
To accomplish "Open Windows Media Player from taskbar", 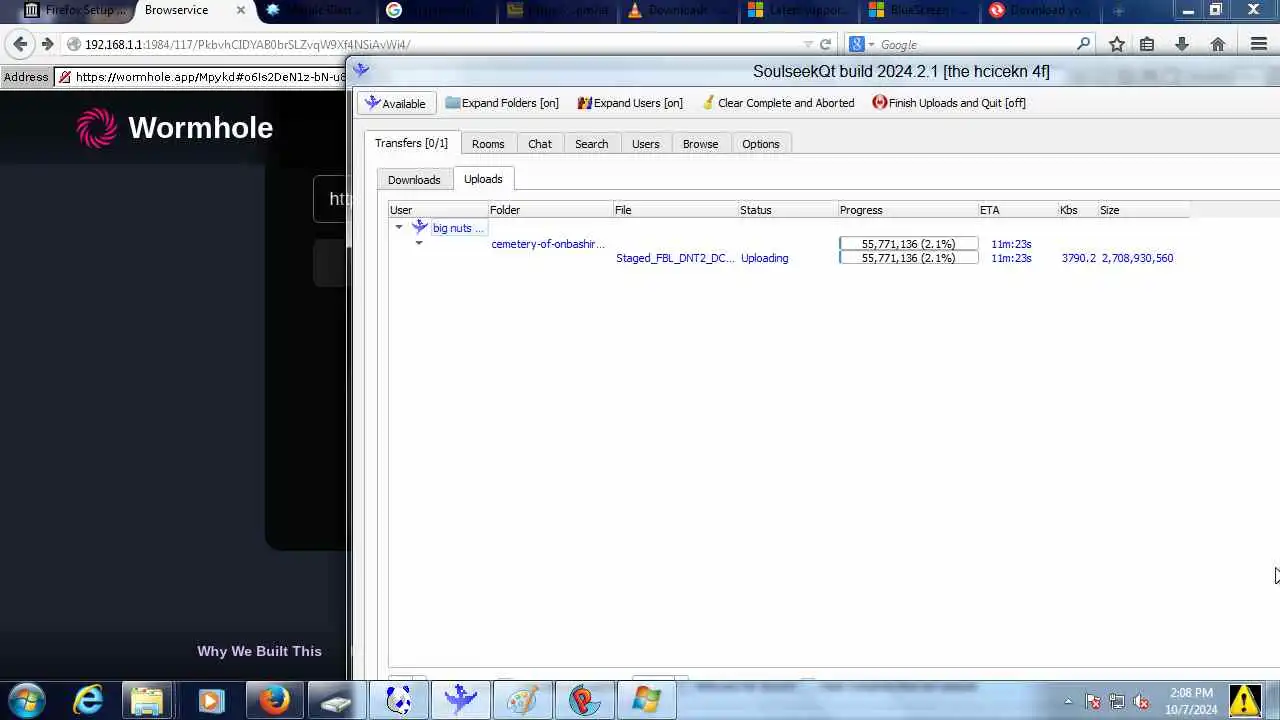I will click(210, 700).
